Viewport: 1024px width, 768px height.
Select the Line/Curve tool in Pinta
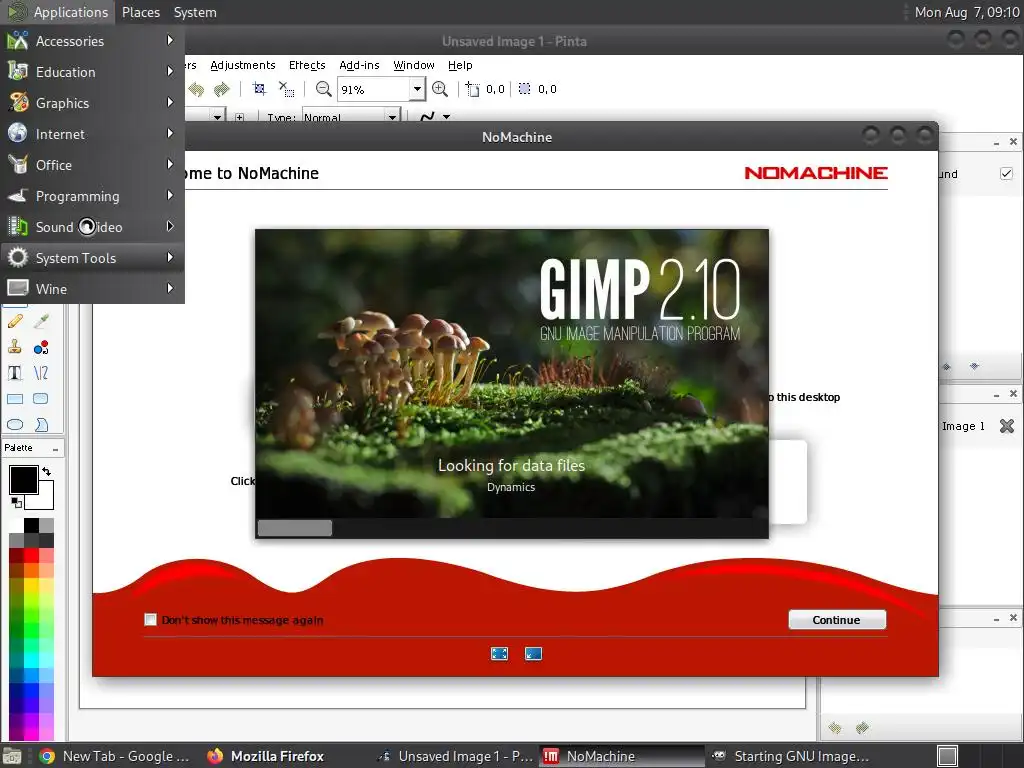tap(40, 373)
